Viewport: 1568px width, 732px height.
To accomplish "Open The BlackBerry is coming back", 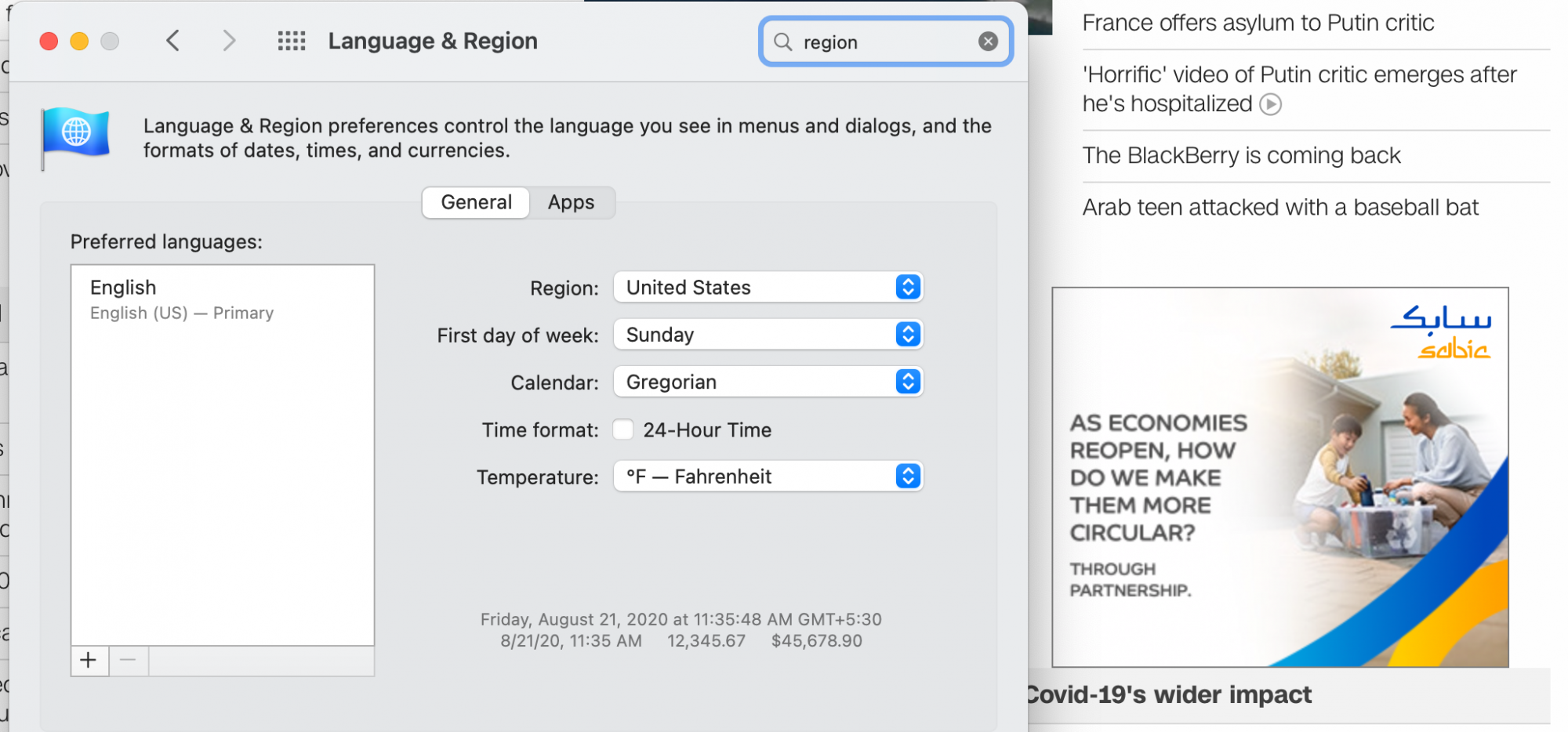I will pos(1241,155).
